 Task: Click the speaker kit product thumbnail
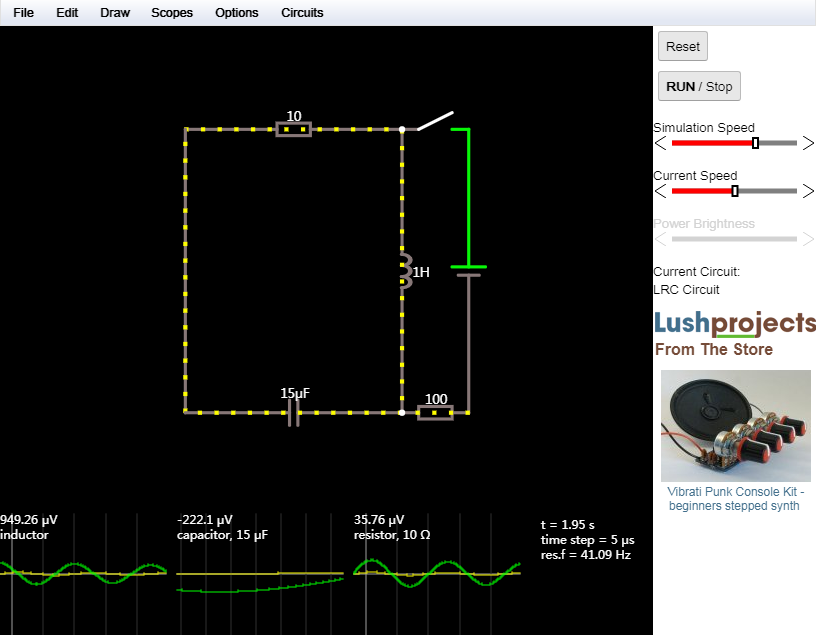point(735,426)
